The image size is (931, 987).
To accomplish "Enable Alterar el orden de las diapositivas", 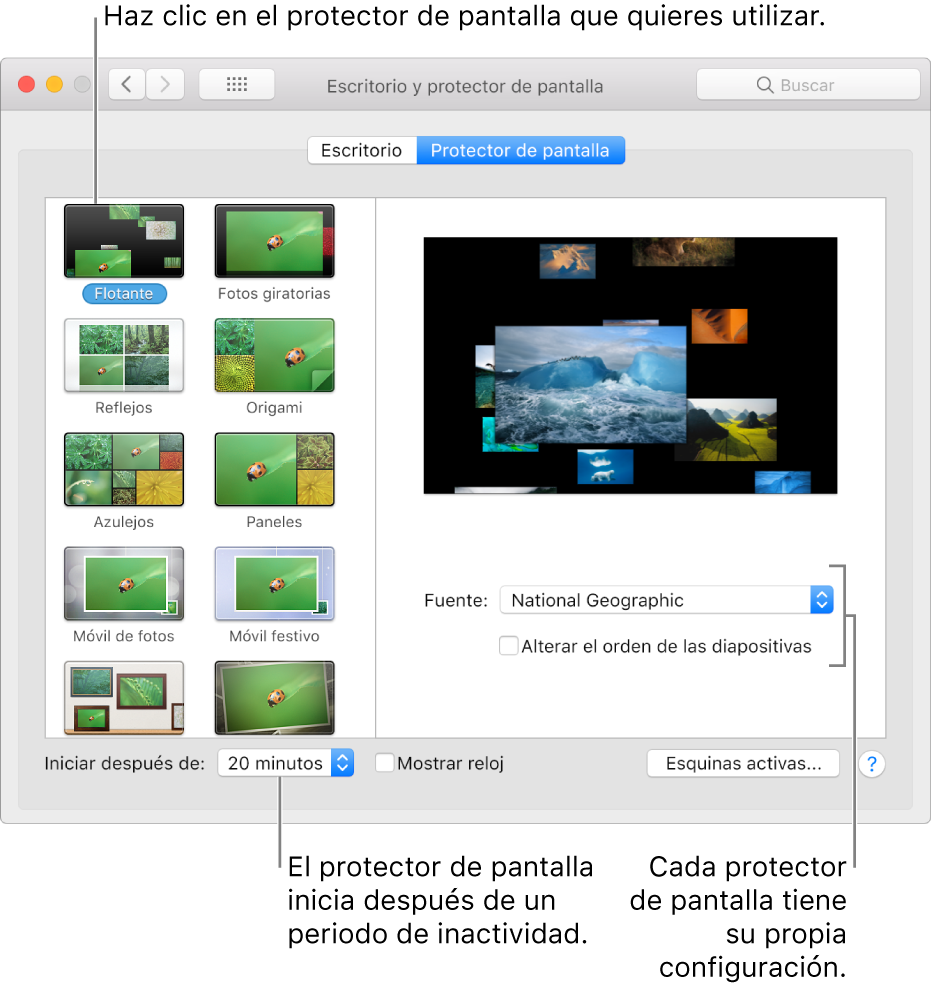I will (x=509, y=646).
